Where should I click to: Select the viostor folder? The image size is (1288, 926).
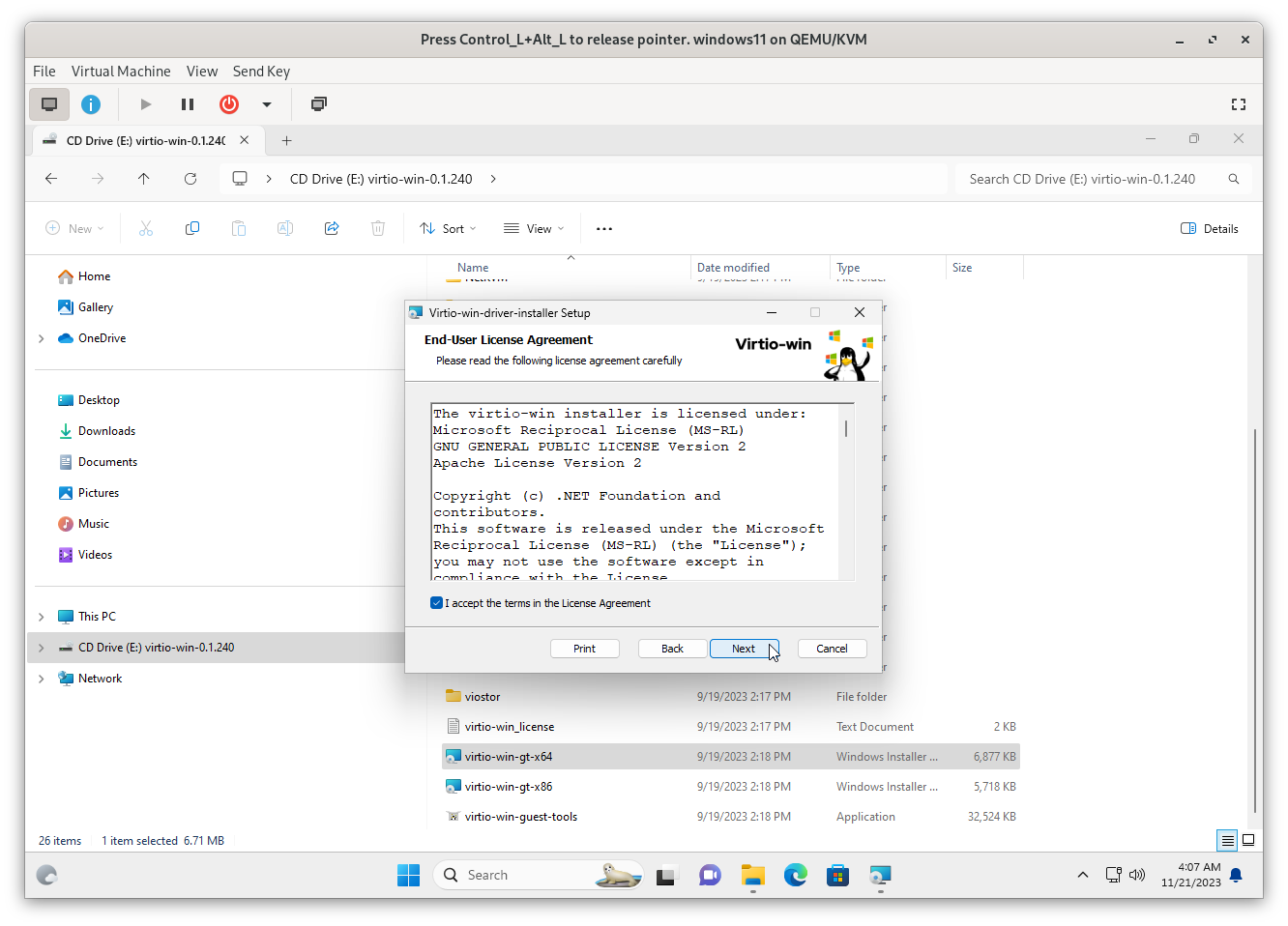(x=731, y=697)
